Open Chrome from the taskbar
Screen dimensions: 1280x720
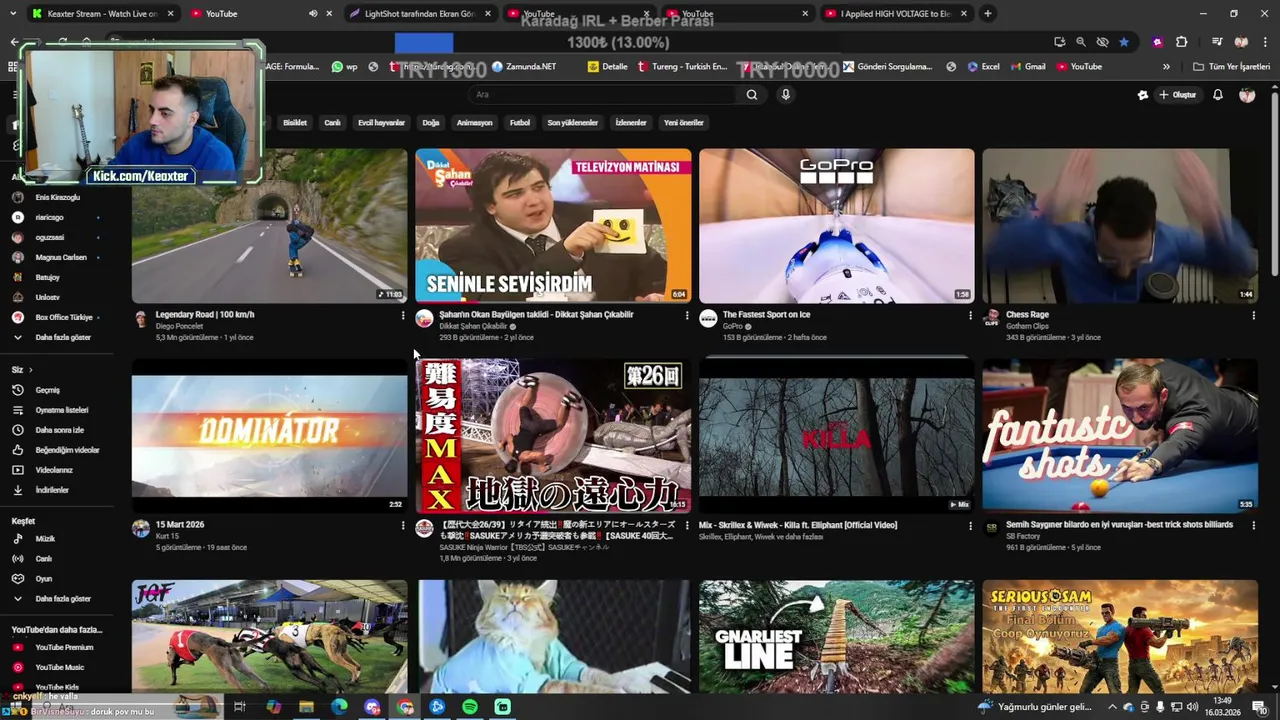tap(405, 707)
